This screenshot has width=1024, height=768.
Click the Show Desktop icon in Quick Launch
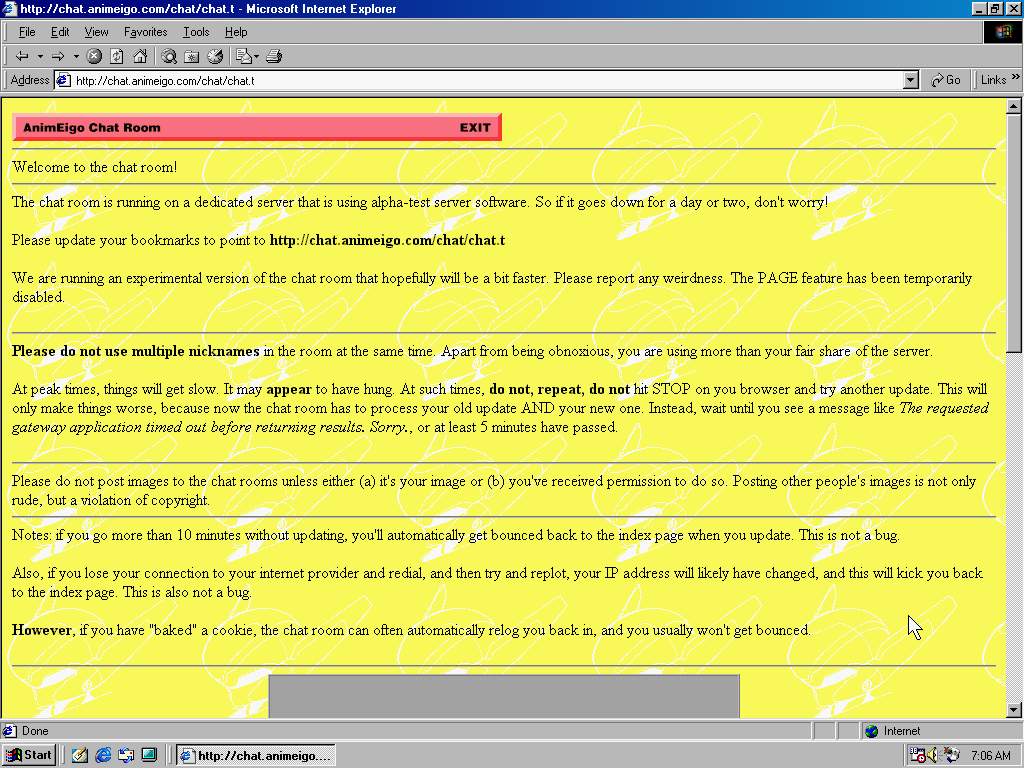pyautogui.click(x=148, y=755)
